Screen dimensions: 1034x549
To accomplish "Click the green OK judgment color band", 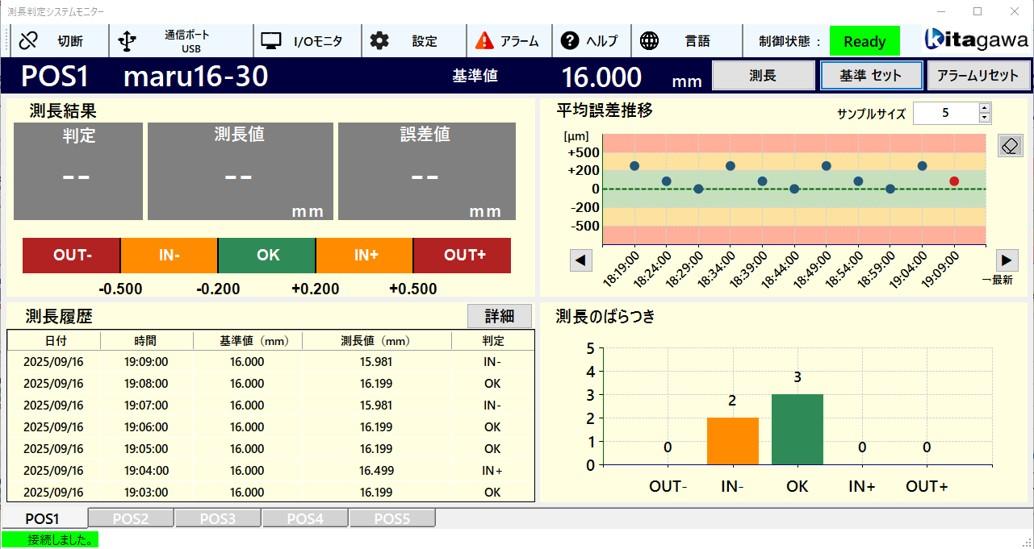I will pos(267,255).
